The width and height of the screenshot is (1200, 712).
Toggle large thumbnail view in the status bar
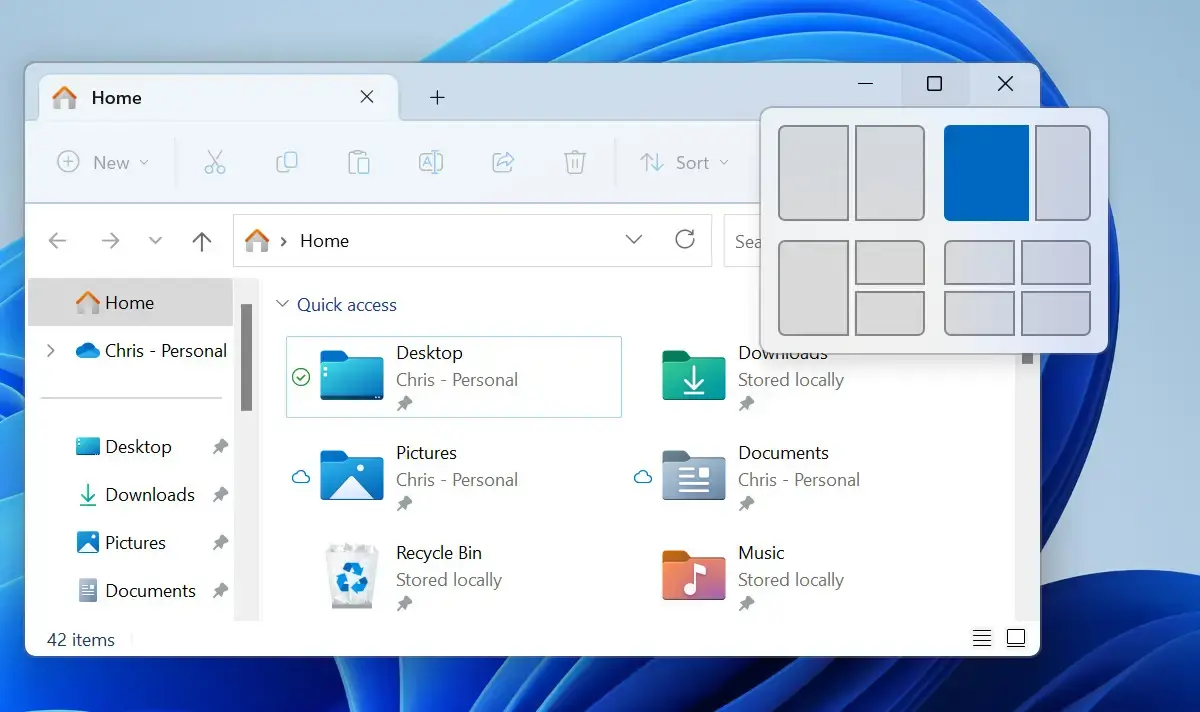(1015, 637)
